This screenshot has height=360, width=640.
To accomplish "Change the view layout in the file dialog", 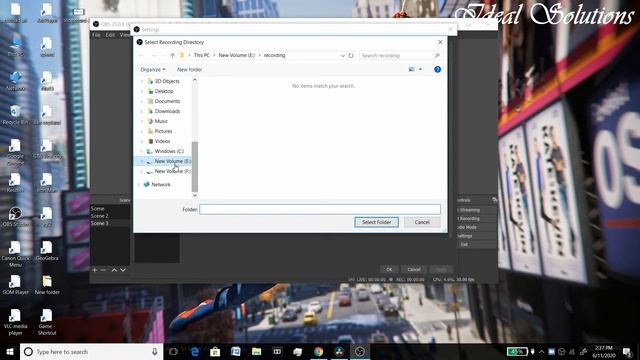I will click(x=411, y=69).
